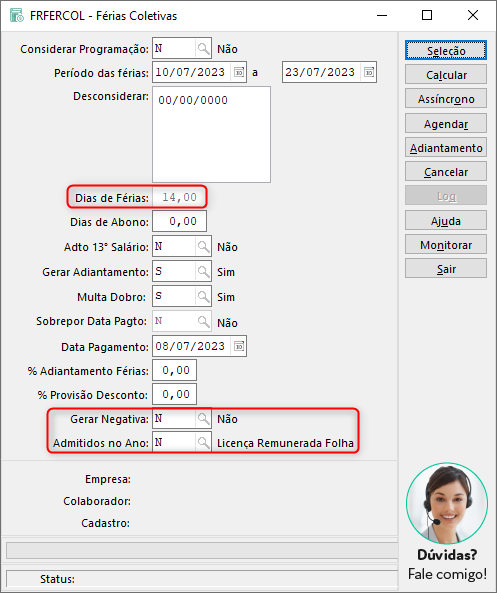Click the 'Fale comigo!' text
The width and height of the screenshot is (497, 593).
(447, 574)
